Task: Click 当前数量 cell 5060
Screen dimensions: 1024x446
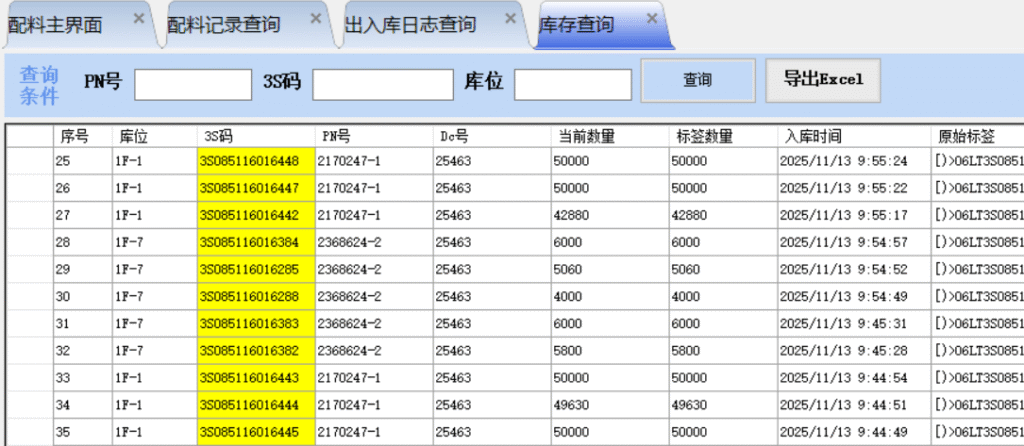Action: 611,270
